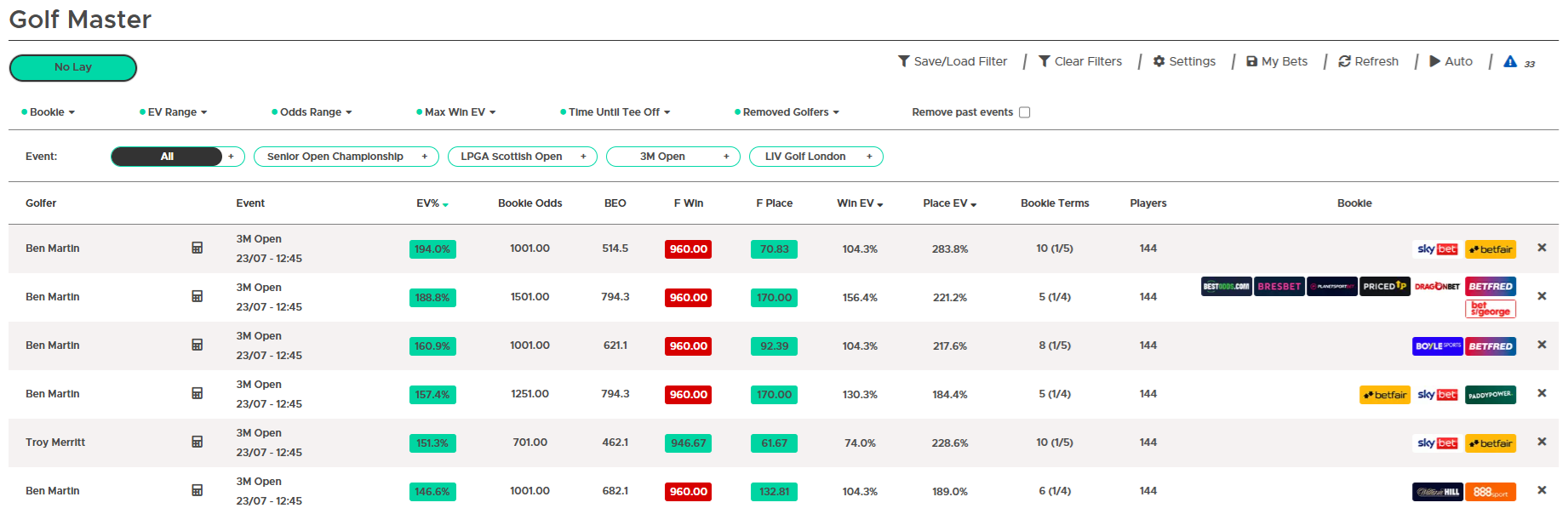
Task: Click the BestOdds.com bookie logo
Action: coord(1226,287)
